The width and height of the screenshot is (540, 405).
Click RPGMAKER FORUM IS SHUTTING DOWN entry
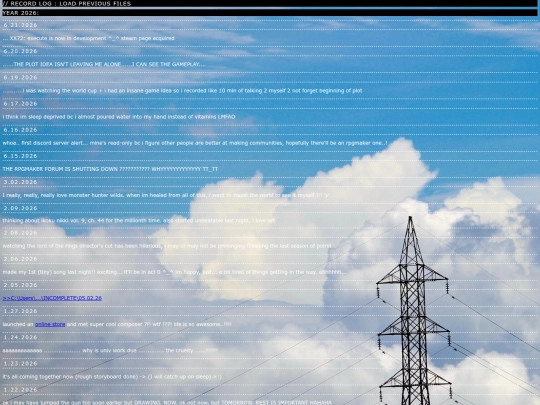pos(110,169)
